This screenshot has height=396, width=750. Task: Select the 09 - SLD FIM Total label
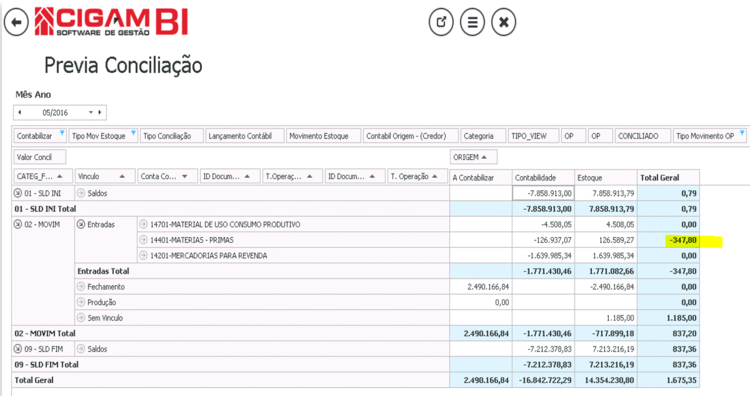46,364
